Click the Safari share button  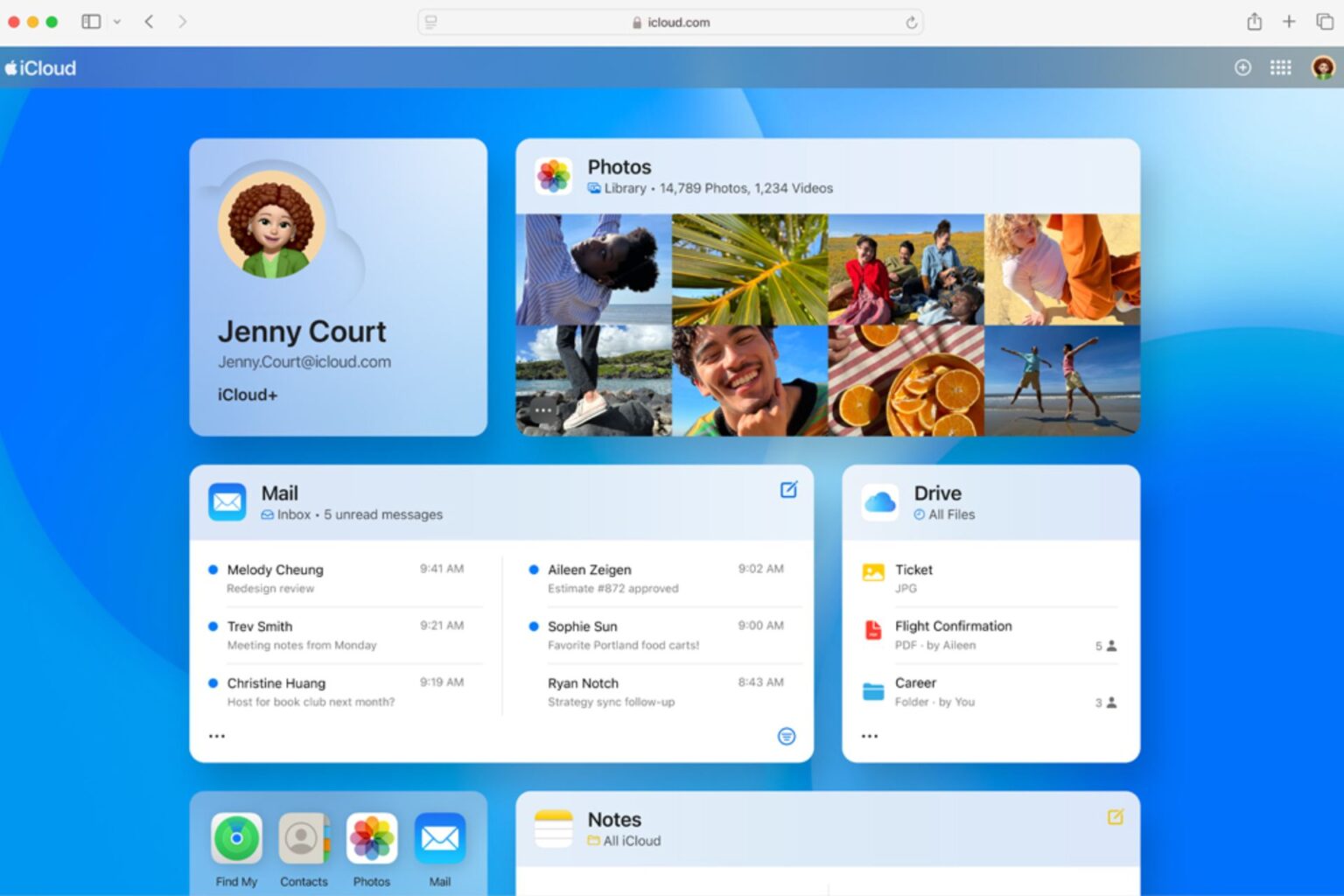pos(1254,22)
